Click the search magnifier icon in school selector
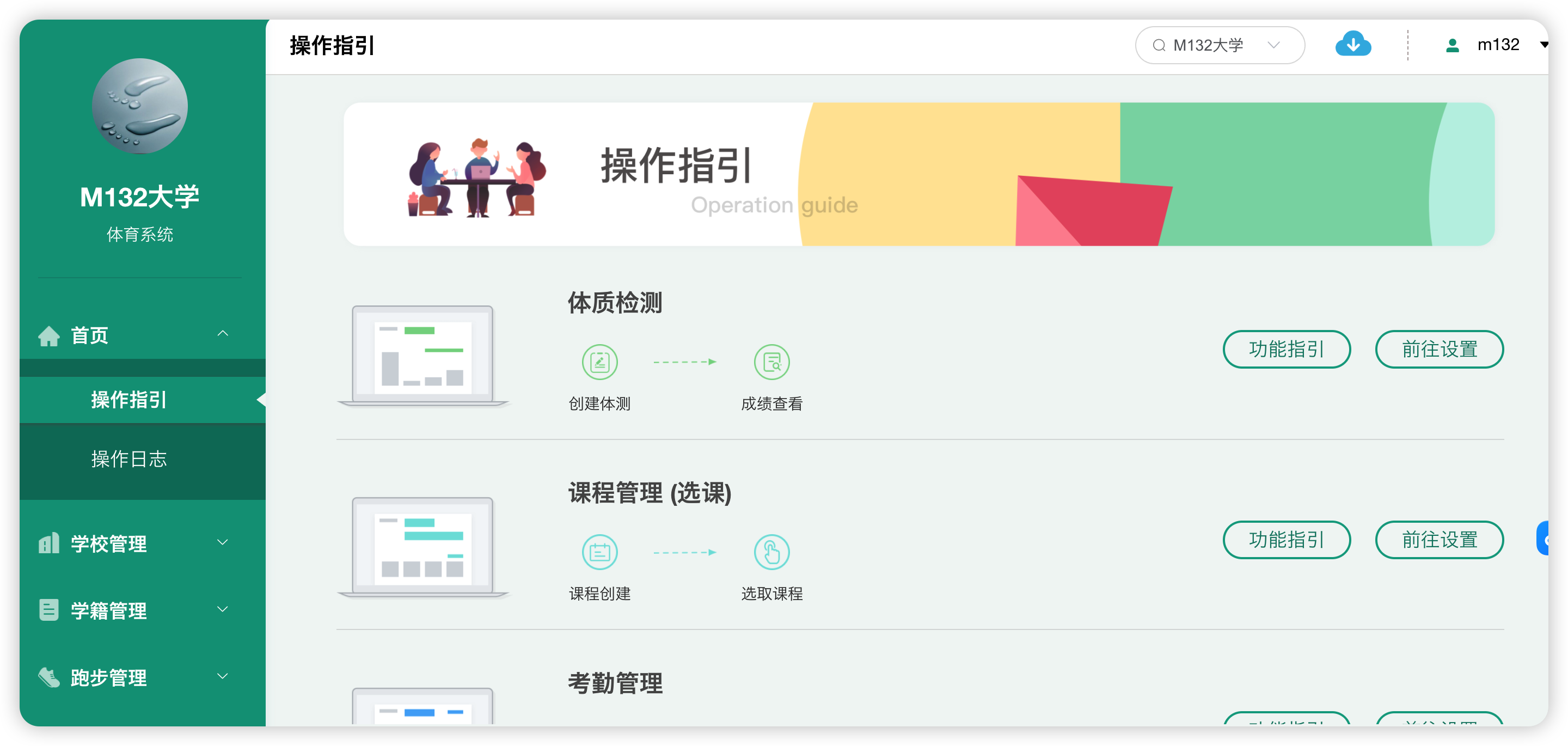The image size is (1568, 746). 1159,45
